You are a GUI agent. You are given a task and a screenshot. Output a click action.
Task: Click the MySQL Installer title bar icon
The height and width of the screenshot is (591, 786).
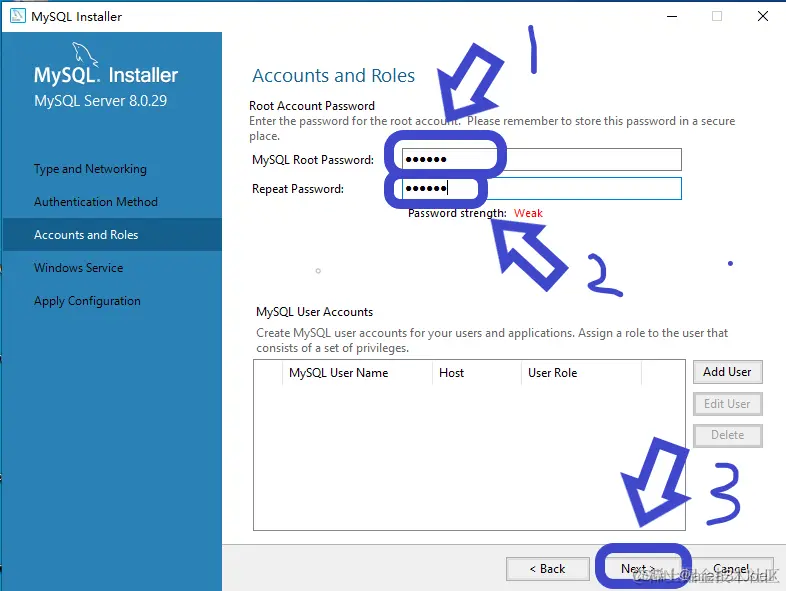coord(18,16)
